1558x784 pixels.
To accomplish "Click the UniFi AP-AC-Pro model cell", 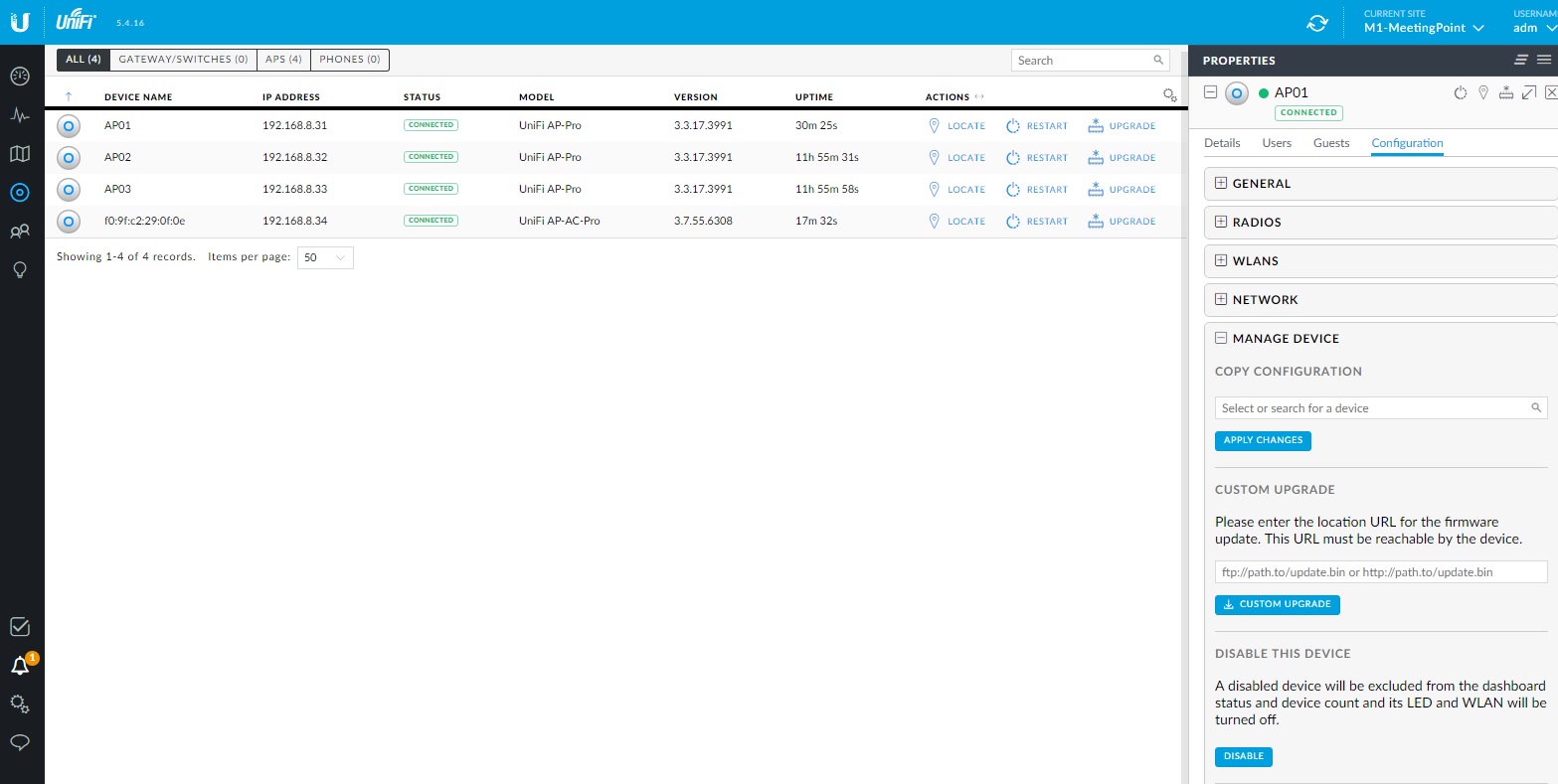I will pyautogui.click(x=560, y=222).
